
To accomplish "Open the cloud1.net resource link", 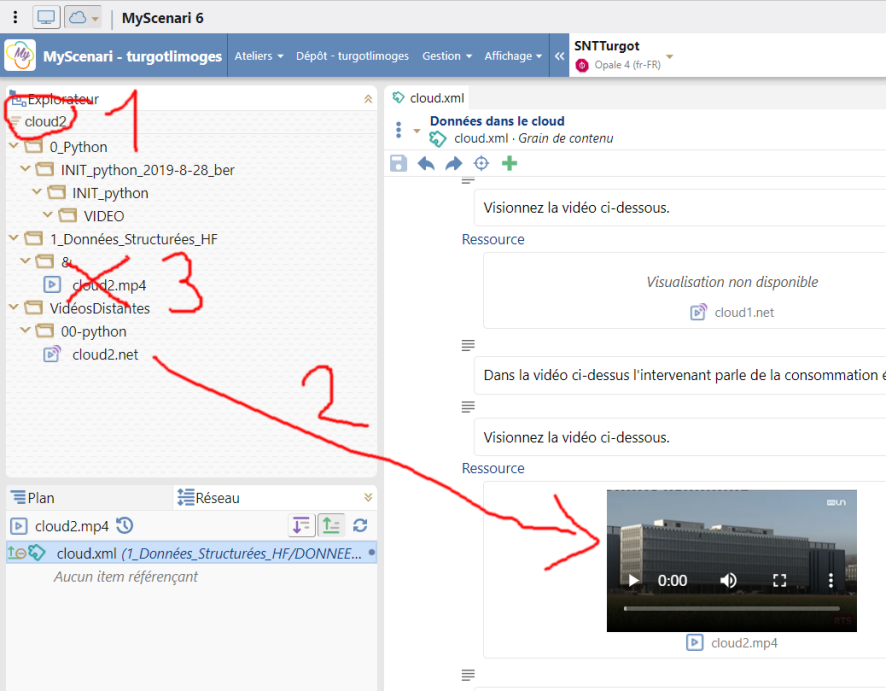I will [x=733, y=312].
